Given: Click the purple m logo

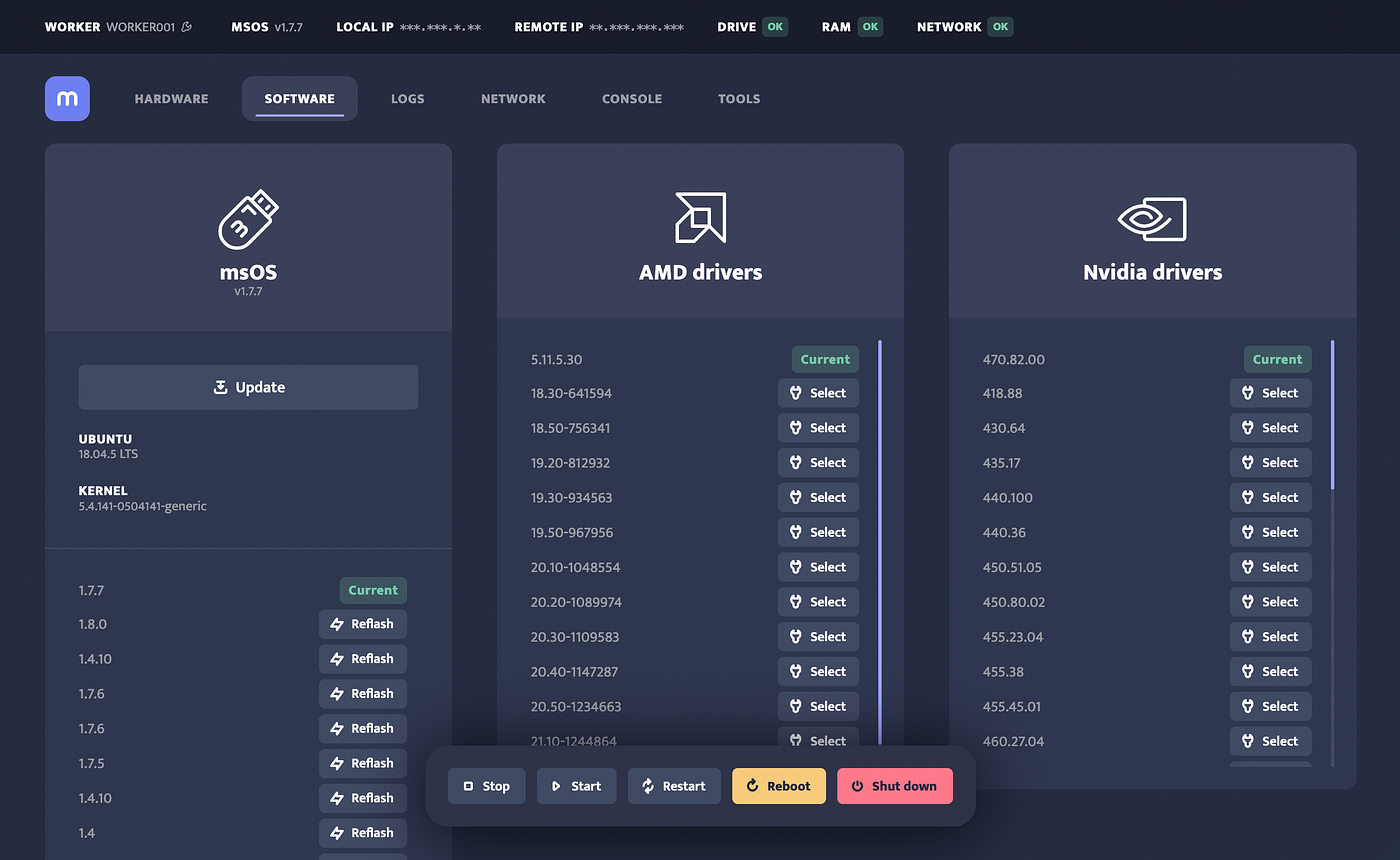Looking at the screenshot, I should (x=67, y=99).
